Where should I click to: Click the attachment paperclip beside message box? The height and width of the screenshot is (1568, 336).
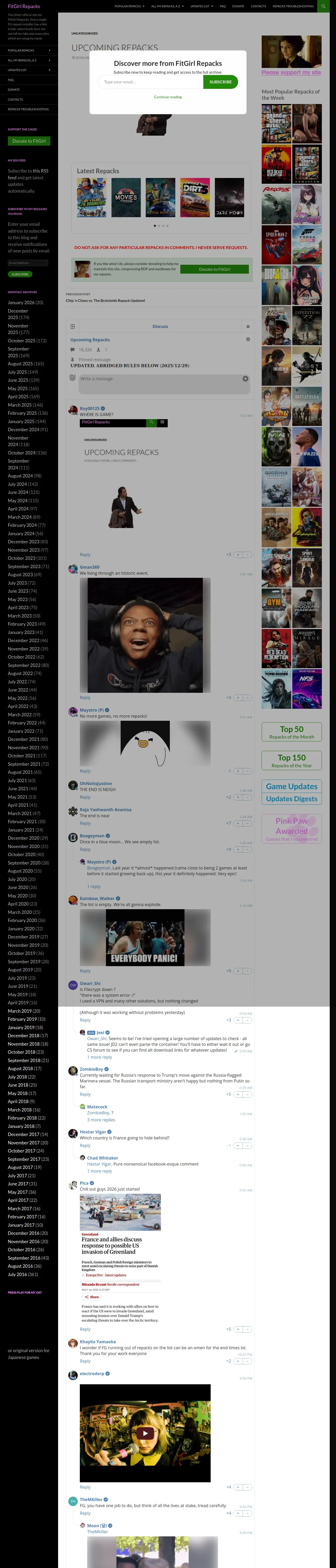coord(72,377)
